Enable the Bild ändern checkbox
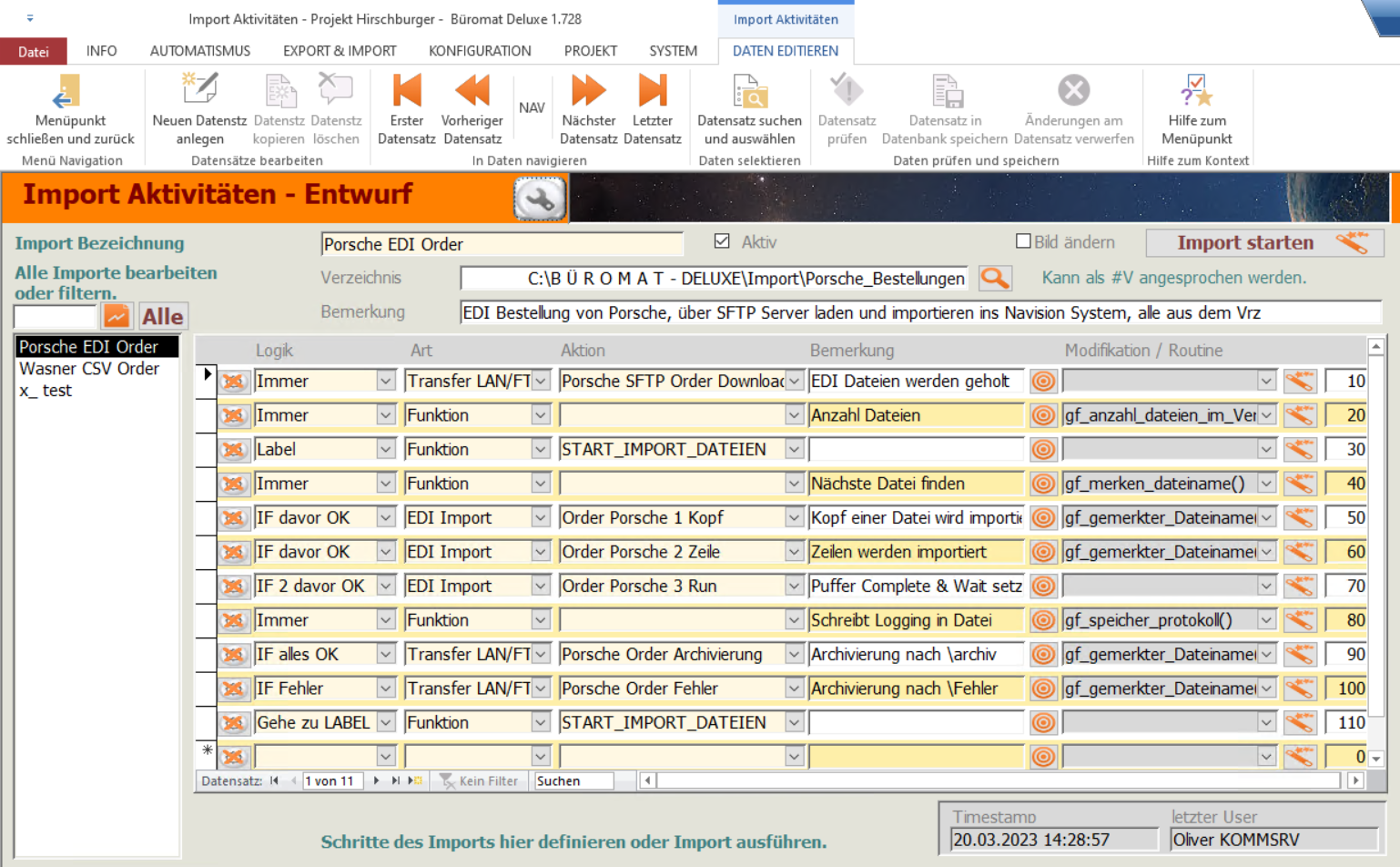 1023,241
